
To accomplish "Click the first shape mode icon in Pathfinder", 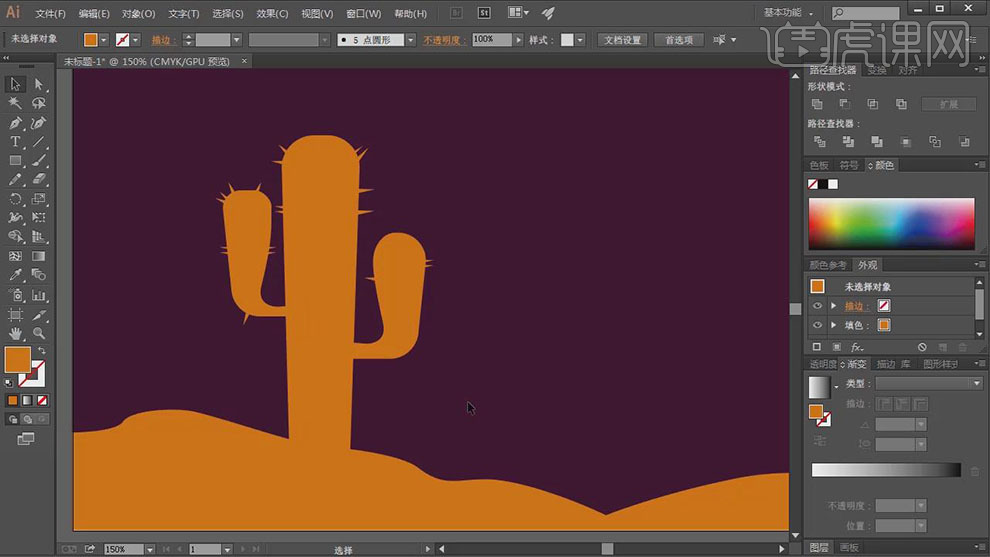I will 817,104.
